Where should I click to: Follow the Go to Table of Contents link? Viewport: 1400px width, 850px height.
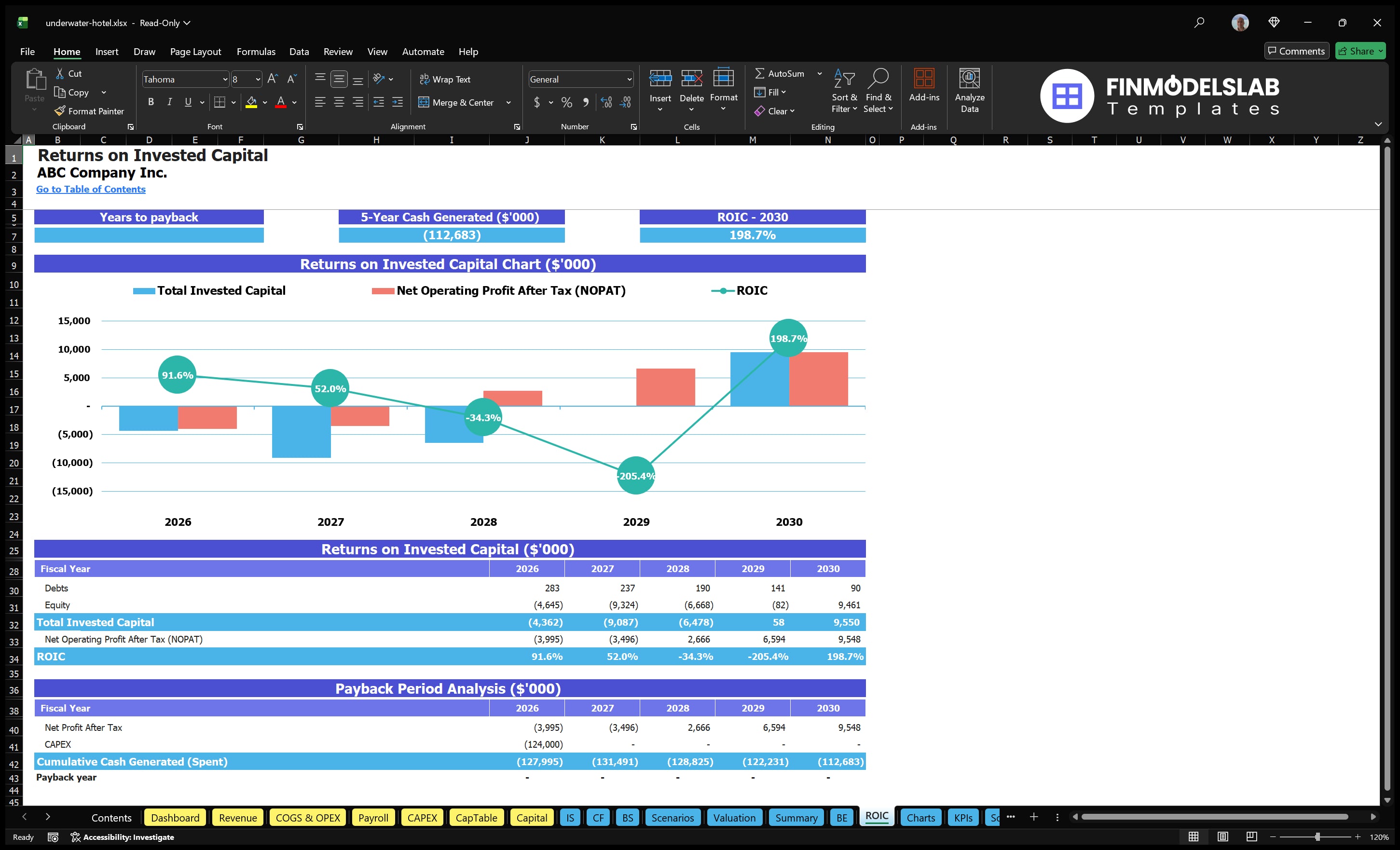tap(91, 189)
